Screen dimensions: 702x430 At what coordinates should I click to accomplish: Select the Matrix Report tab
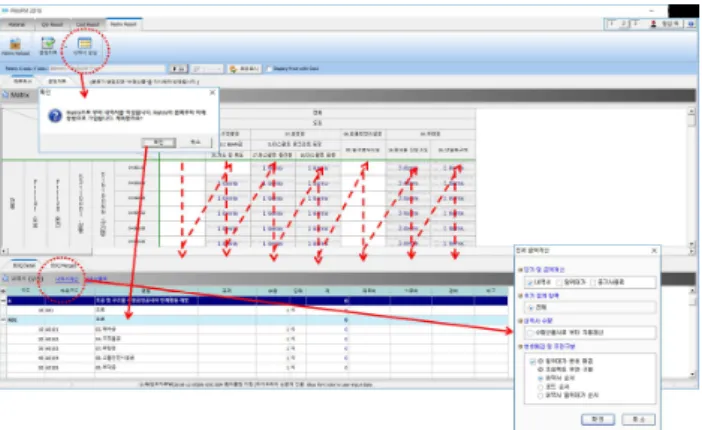[x=124, y=24]
